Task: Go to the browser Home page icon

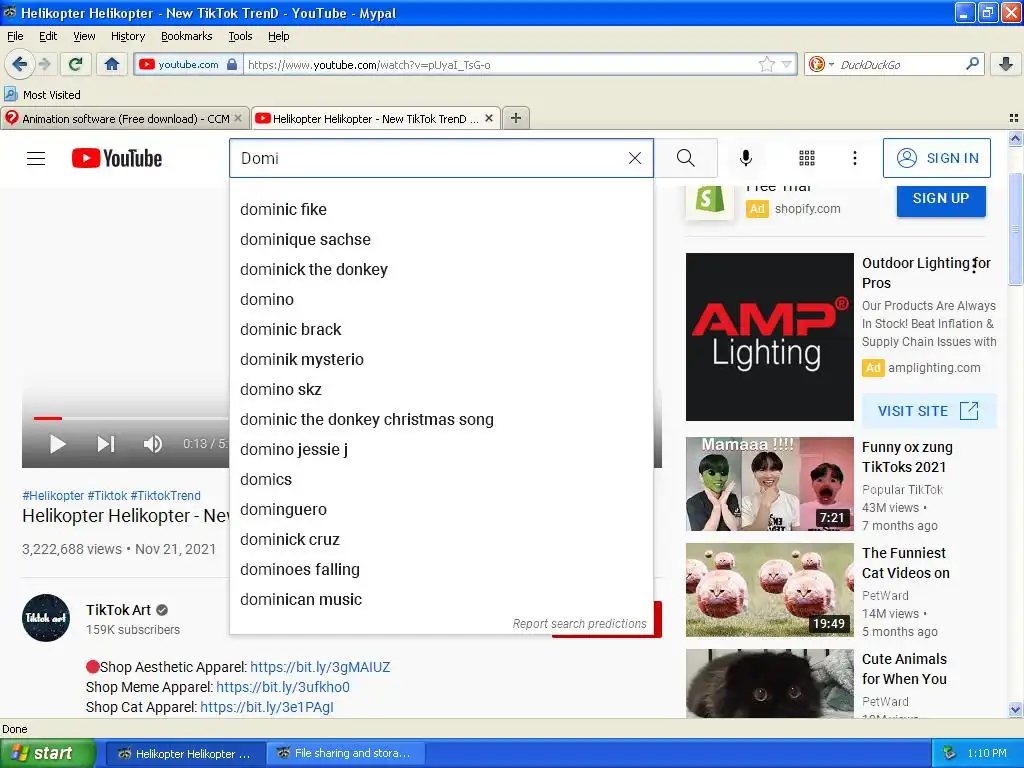Action: click(x=112, y=64)
